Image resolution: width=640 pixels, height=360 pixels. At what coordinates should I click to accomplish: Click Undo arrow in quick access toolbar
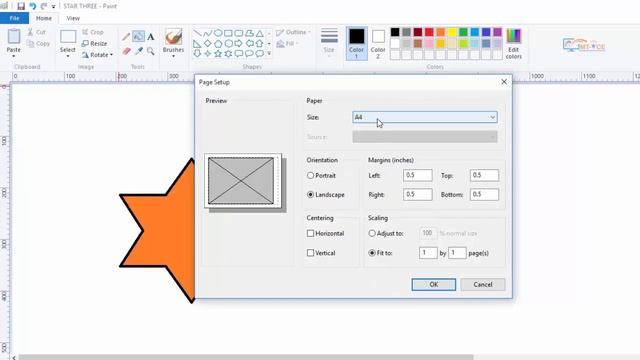33,6
